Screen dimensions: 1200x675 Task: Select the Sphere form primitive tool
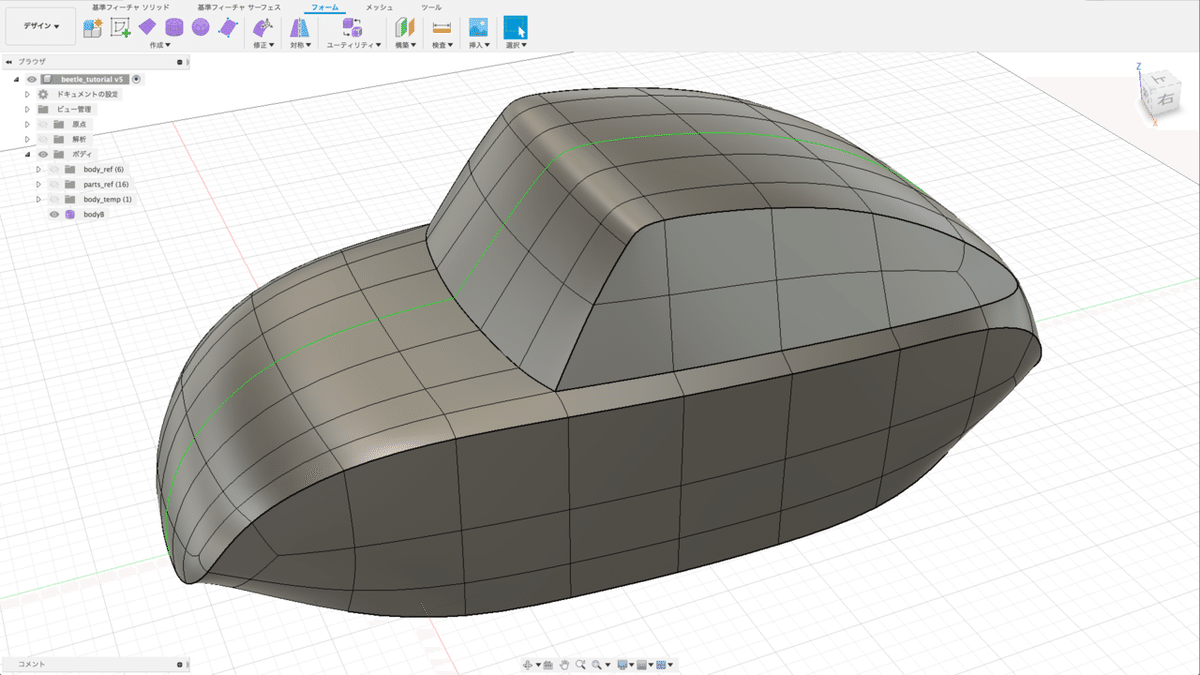(x=200, y=27)
